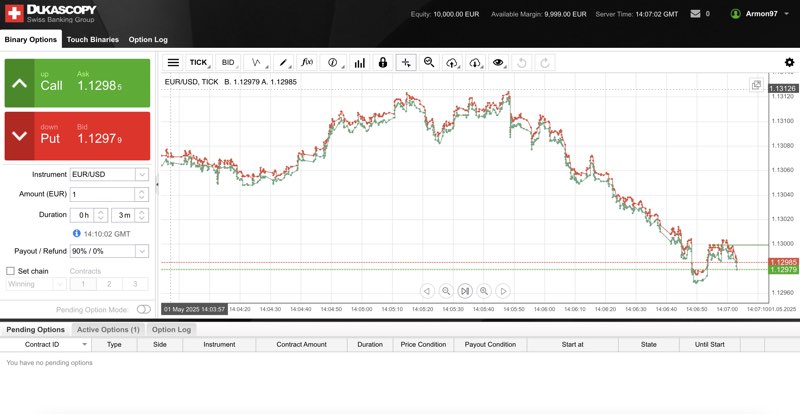
Task: Sort by the Contract Amount column
Action: [302, 345]
